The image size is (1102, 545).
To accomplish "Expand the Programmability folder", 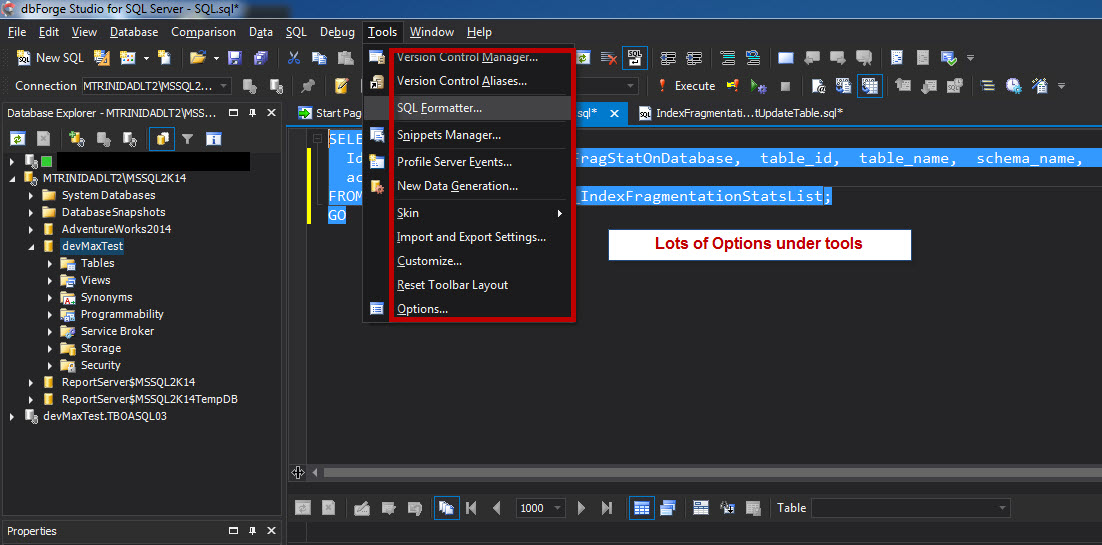I will pos(50,314).
